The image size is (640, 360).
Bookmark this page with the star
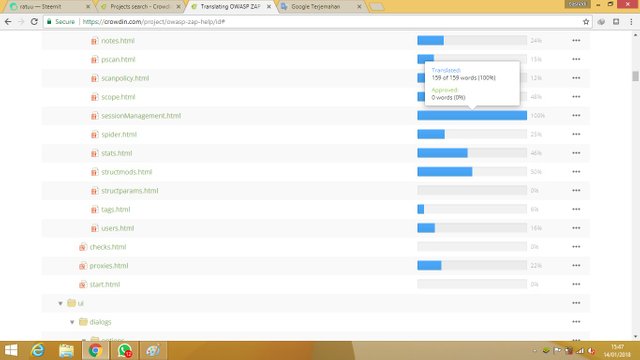coord(586,22)
